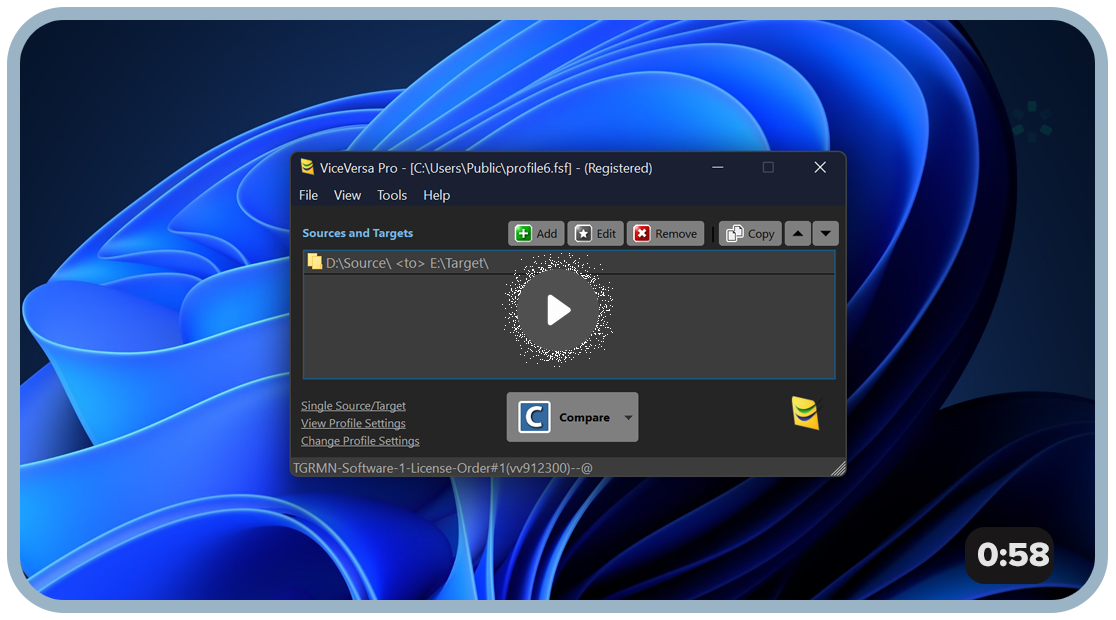Screen dimensions: 1116x620
Task: Click the license text in the status bar
Action: pos(443,468)
